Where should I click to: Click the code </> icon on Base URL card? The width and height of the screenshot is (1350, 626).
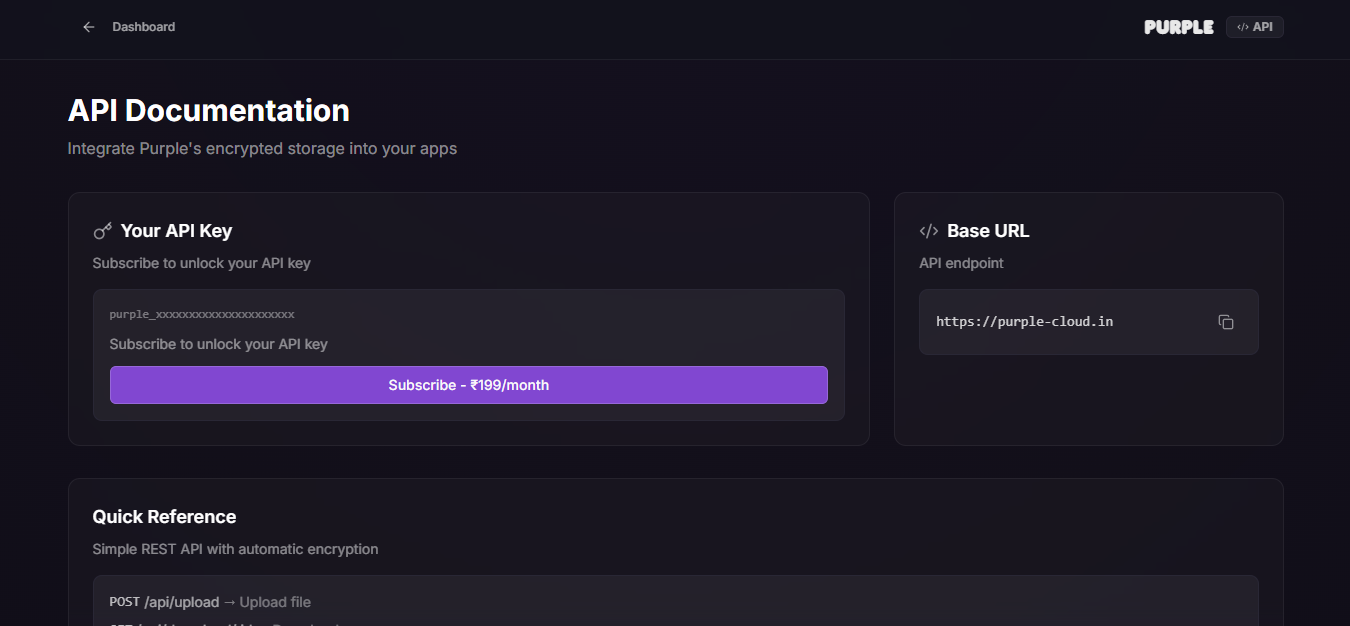(928, 230)
